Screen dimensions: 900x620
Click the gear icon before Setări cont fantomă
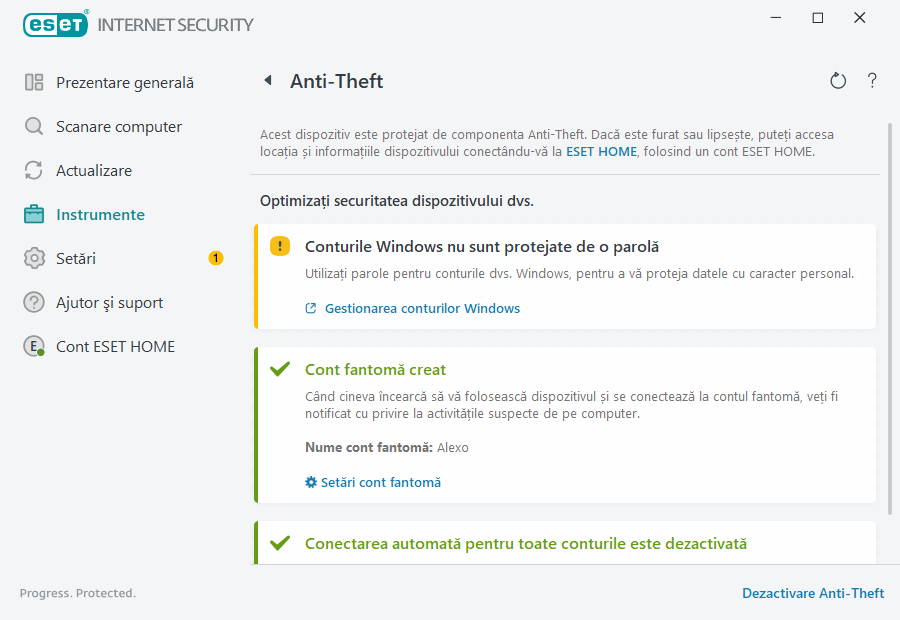[310, 482]
